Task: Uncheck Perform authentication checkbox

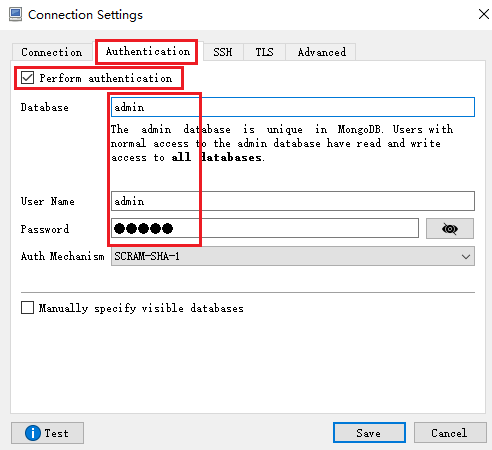Action: pos(27,78)
